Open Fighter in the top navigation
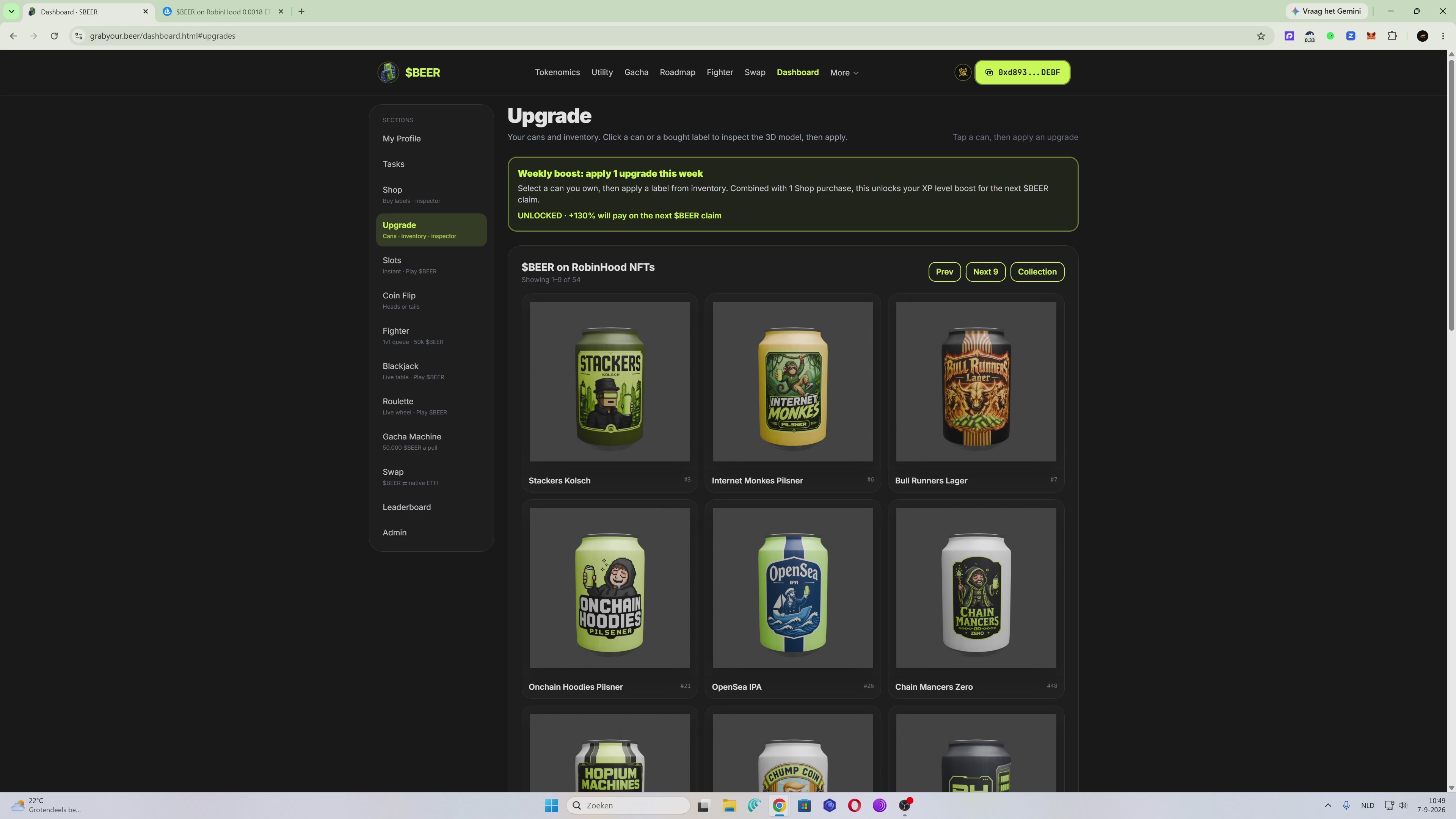The height and width of the screenshot is (819, 1456). (720, 72)
